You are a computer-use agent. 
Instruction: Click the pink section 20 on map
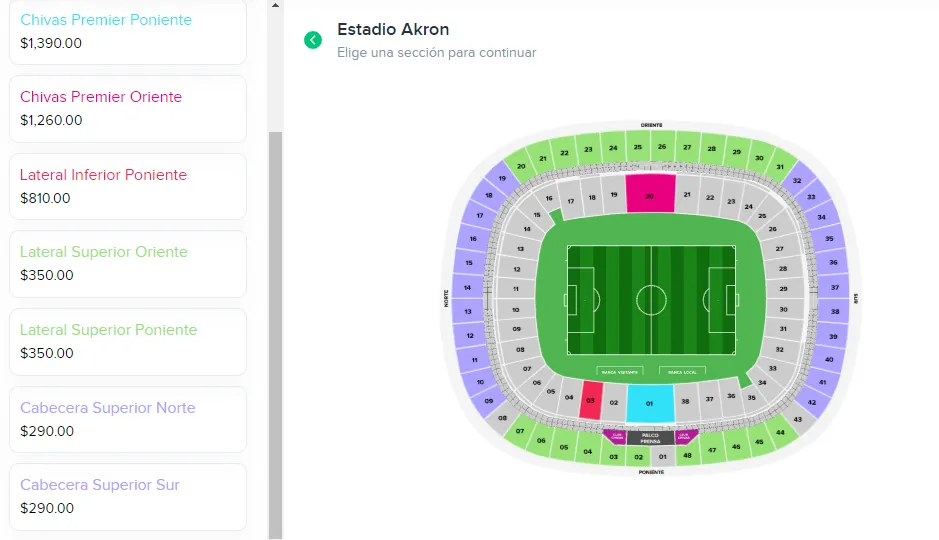pyautogui.click(x=650, y=193)
